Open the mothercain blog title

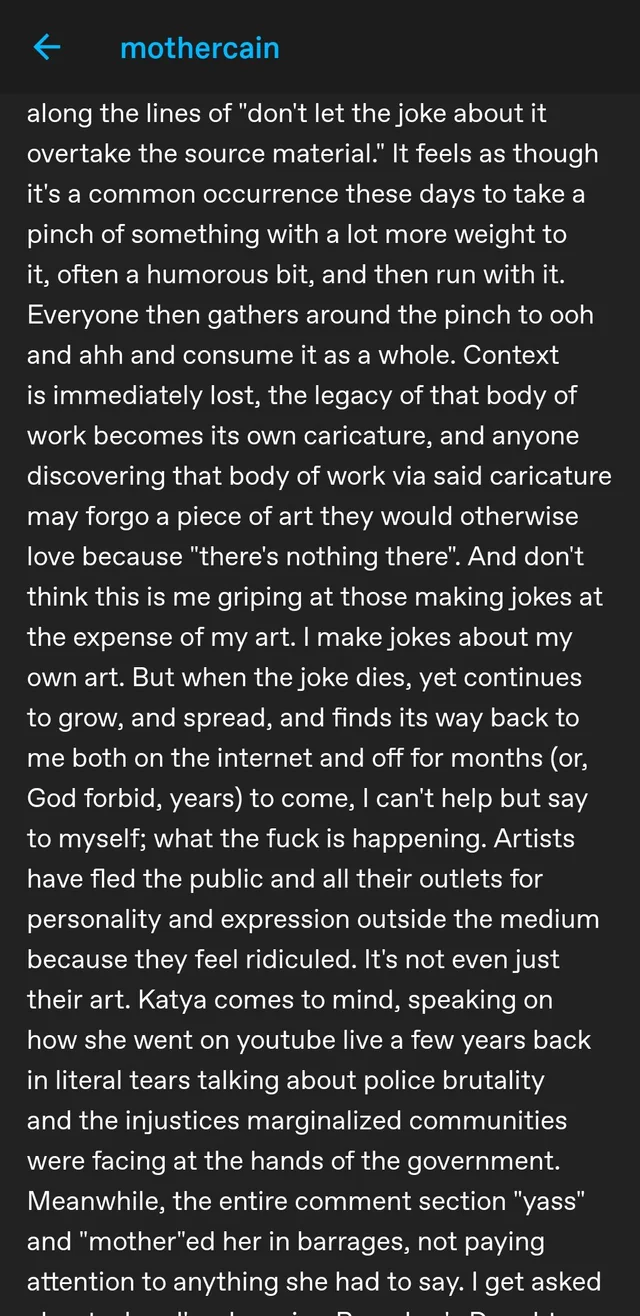point(199,47)
